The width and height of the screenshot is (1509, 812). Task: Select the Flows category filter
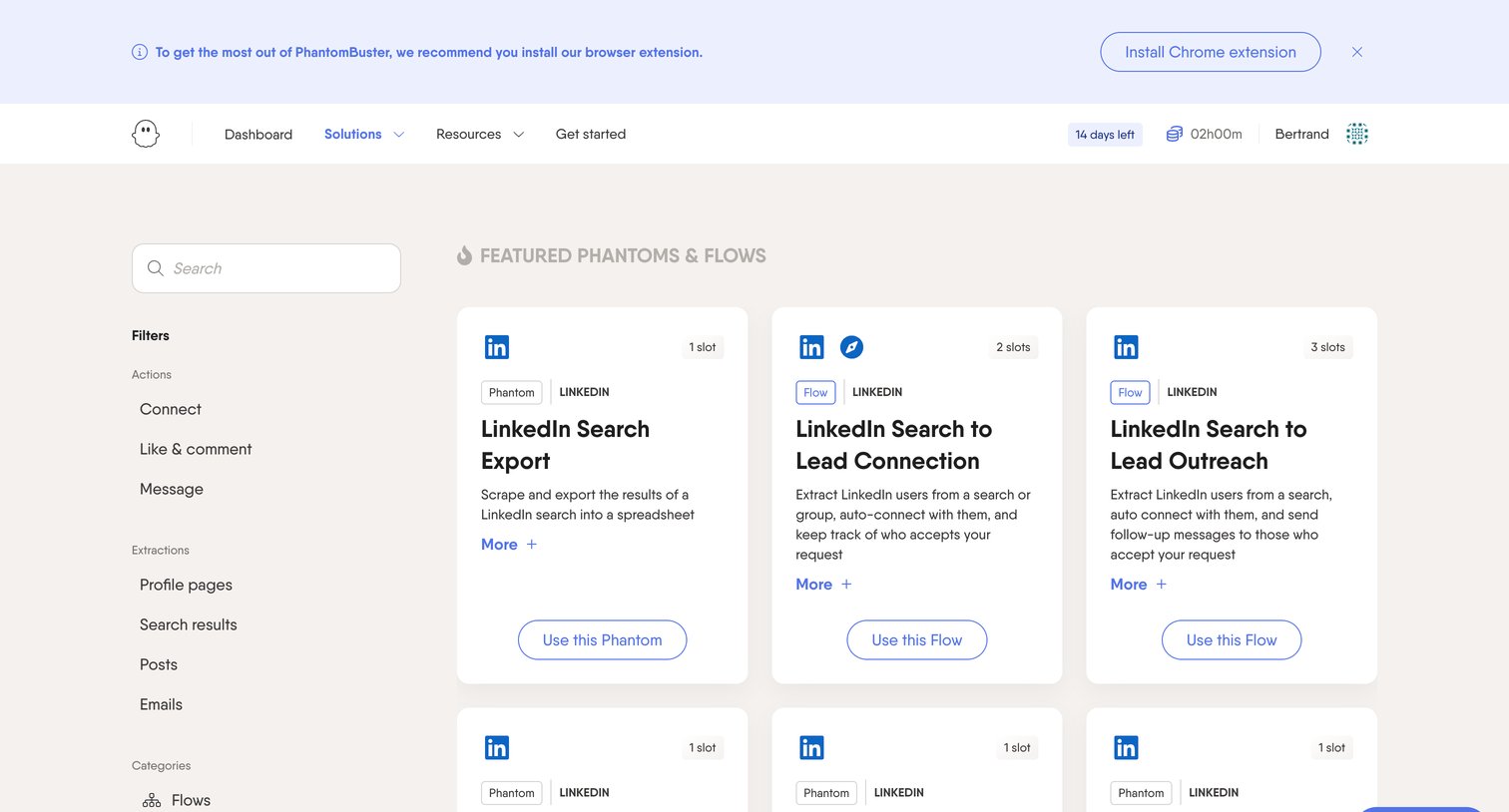[x=191, y=800]
